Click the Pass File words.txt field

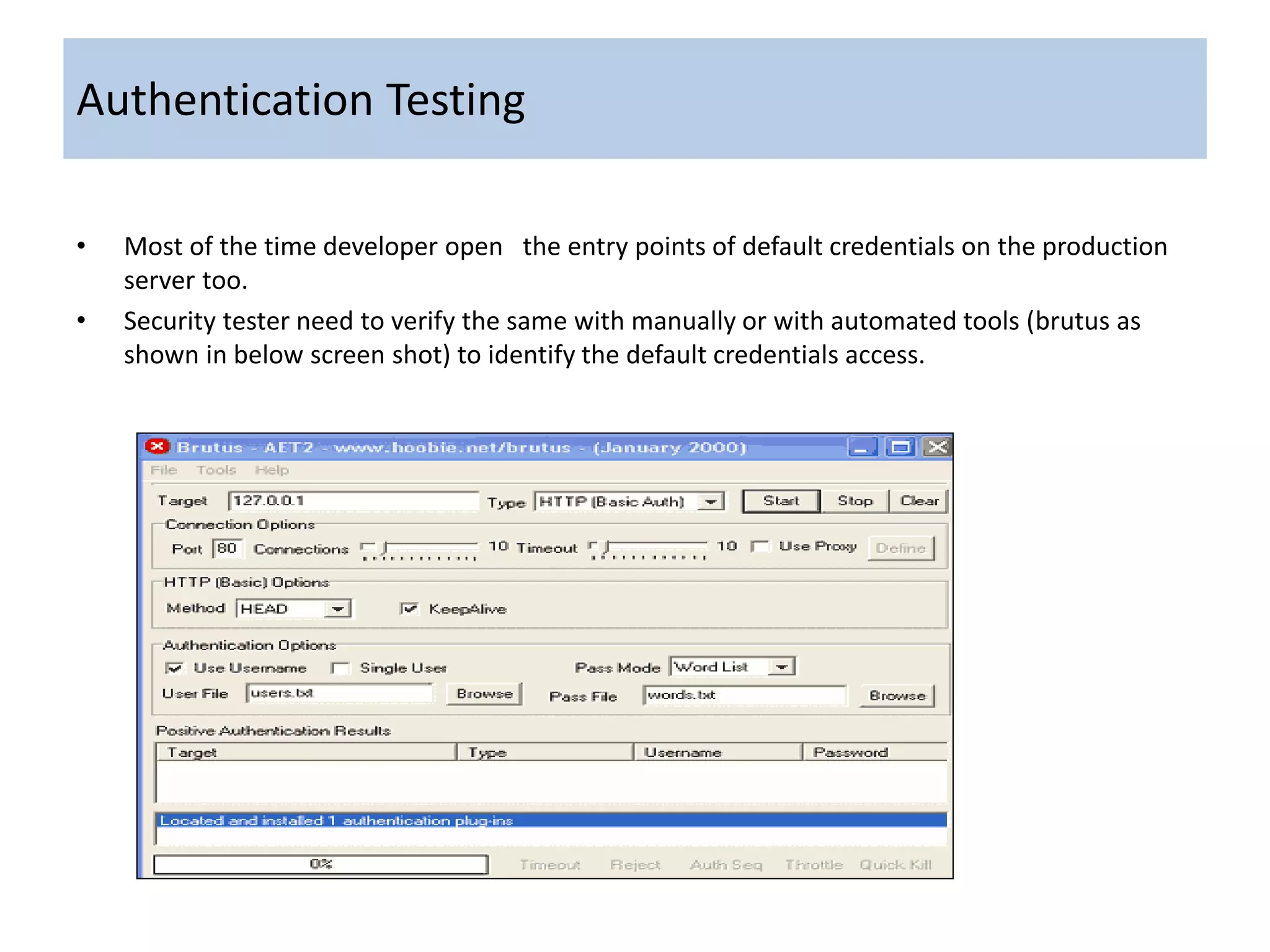pyautogui.click(x=744, y=695)
